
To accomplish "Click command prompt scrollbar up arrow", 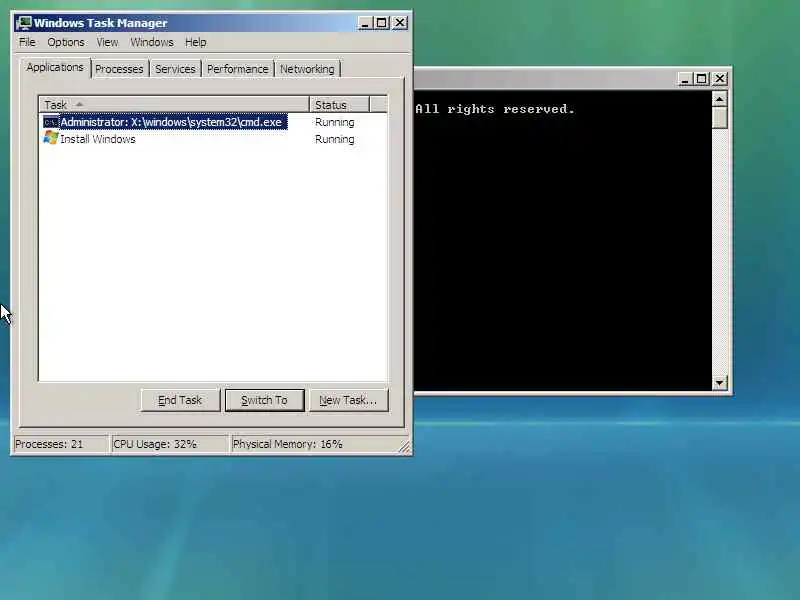I will click(x=719, y=98).
